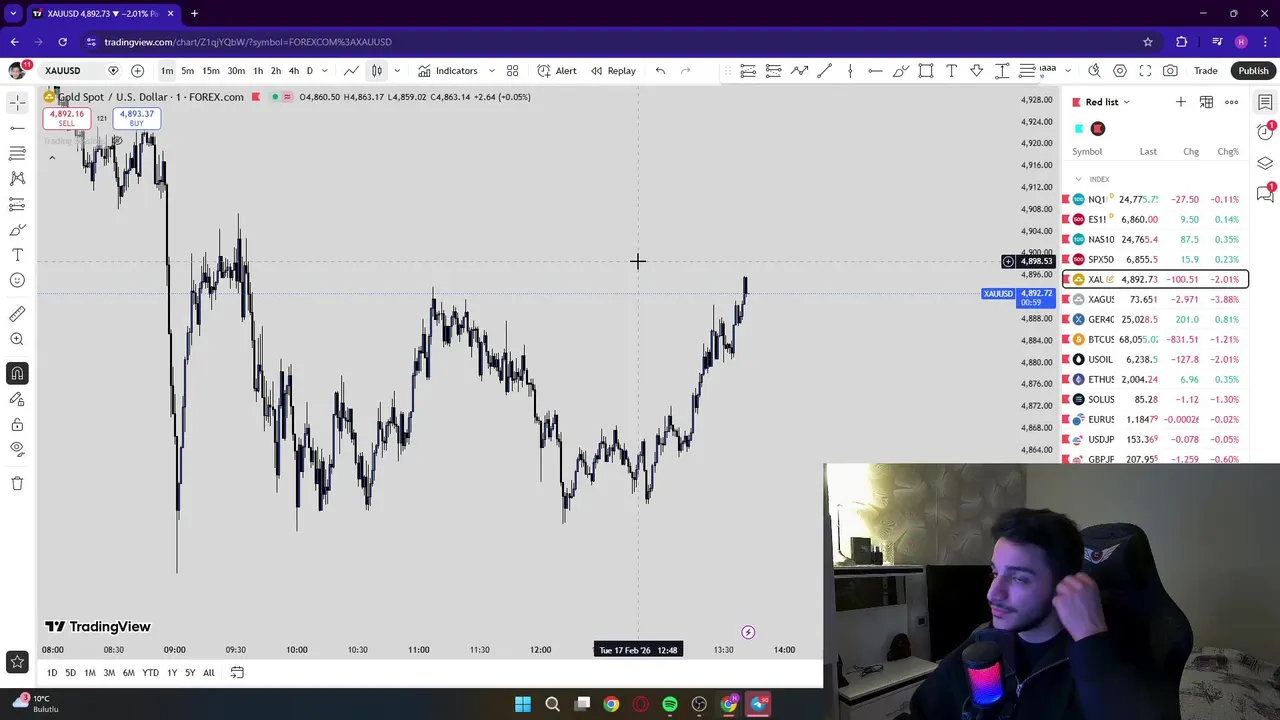Open watchlist advanced view table icon

coord(1206,102)
